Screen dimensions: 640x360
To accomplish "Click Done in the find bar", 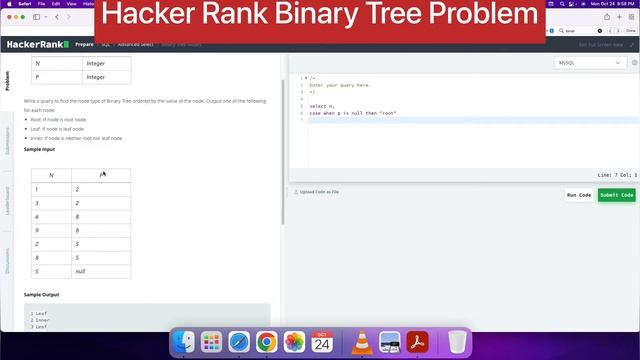I will (631, 31).
